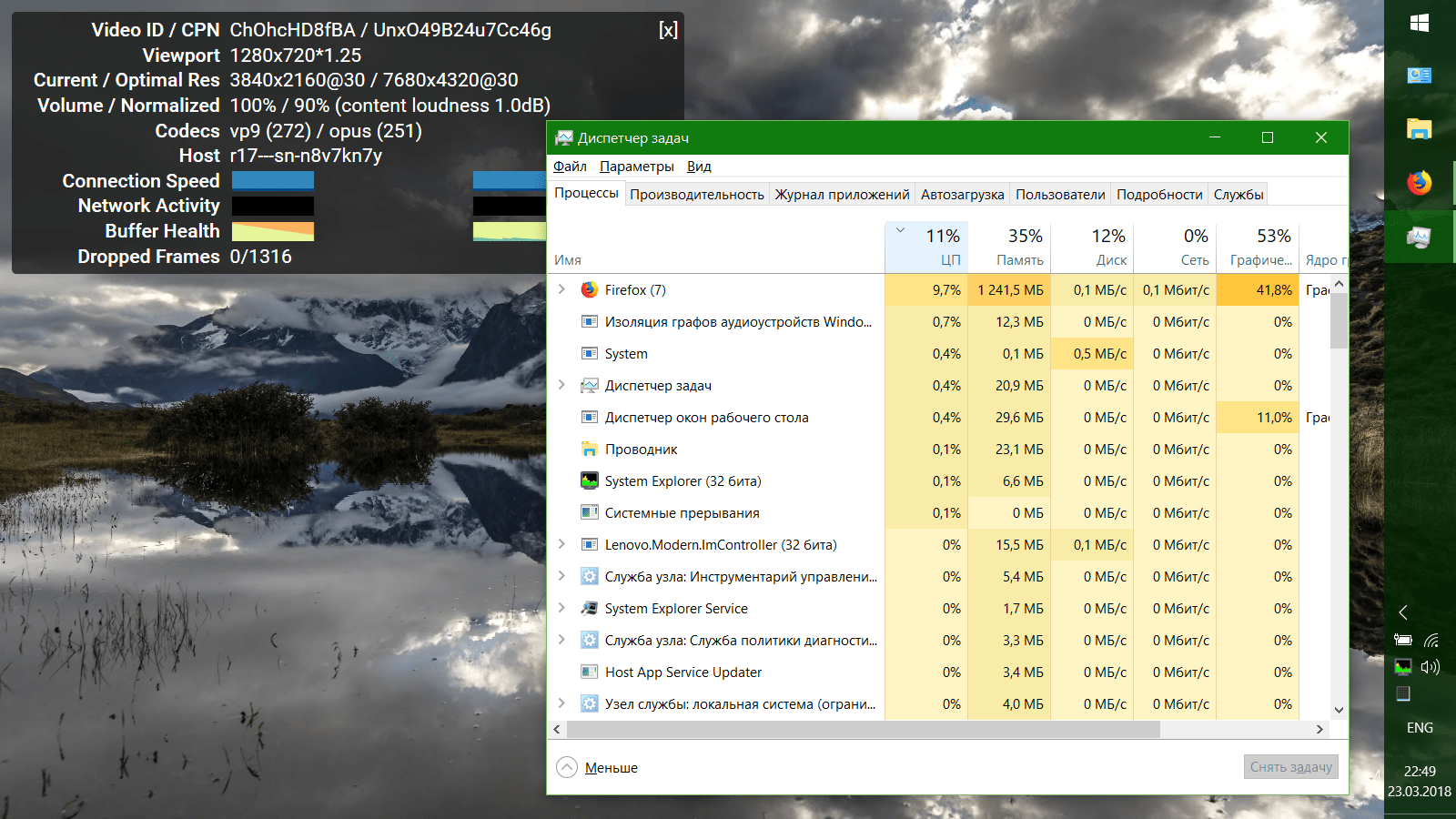Open the Параметры menu
1456x819 pixels.
coord(636,167)
